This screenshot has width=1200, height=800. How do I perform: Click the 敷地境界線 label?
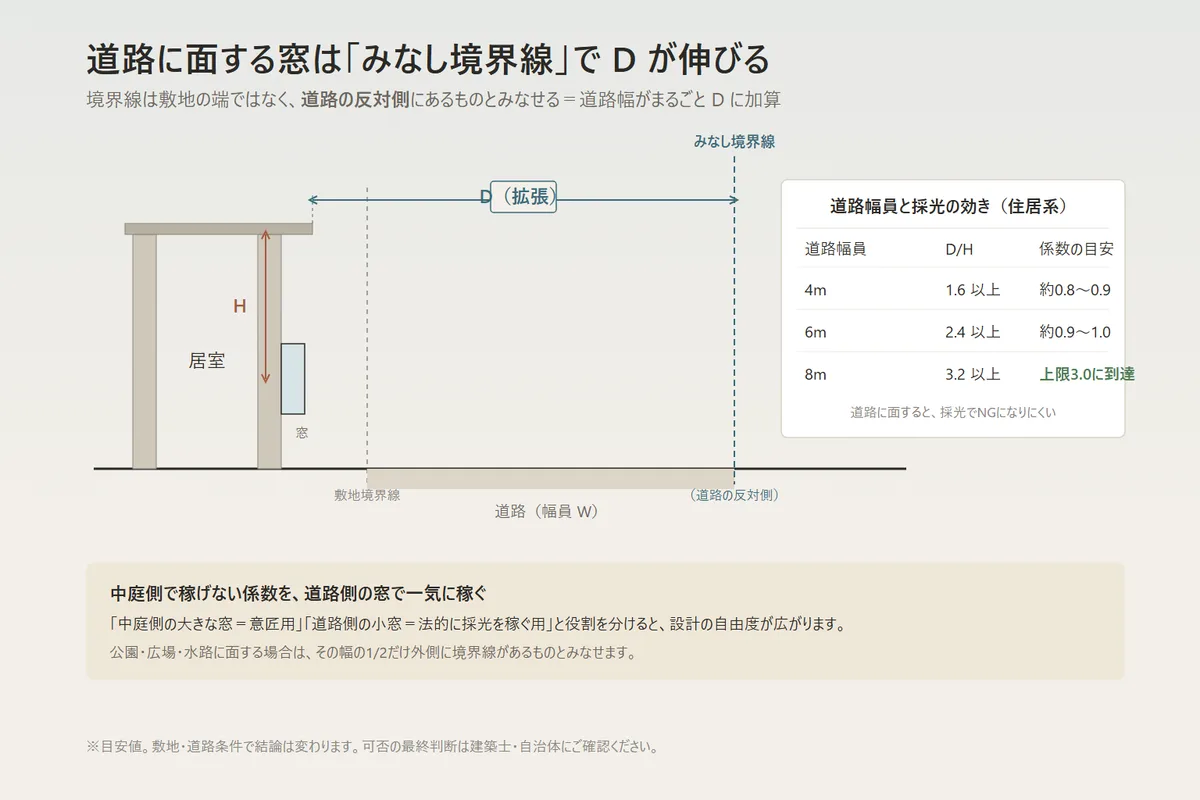[x=367, y=495]
